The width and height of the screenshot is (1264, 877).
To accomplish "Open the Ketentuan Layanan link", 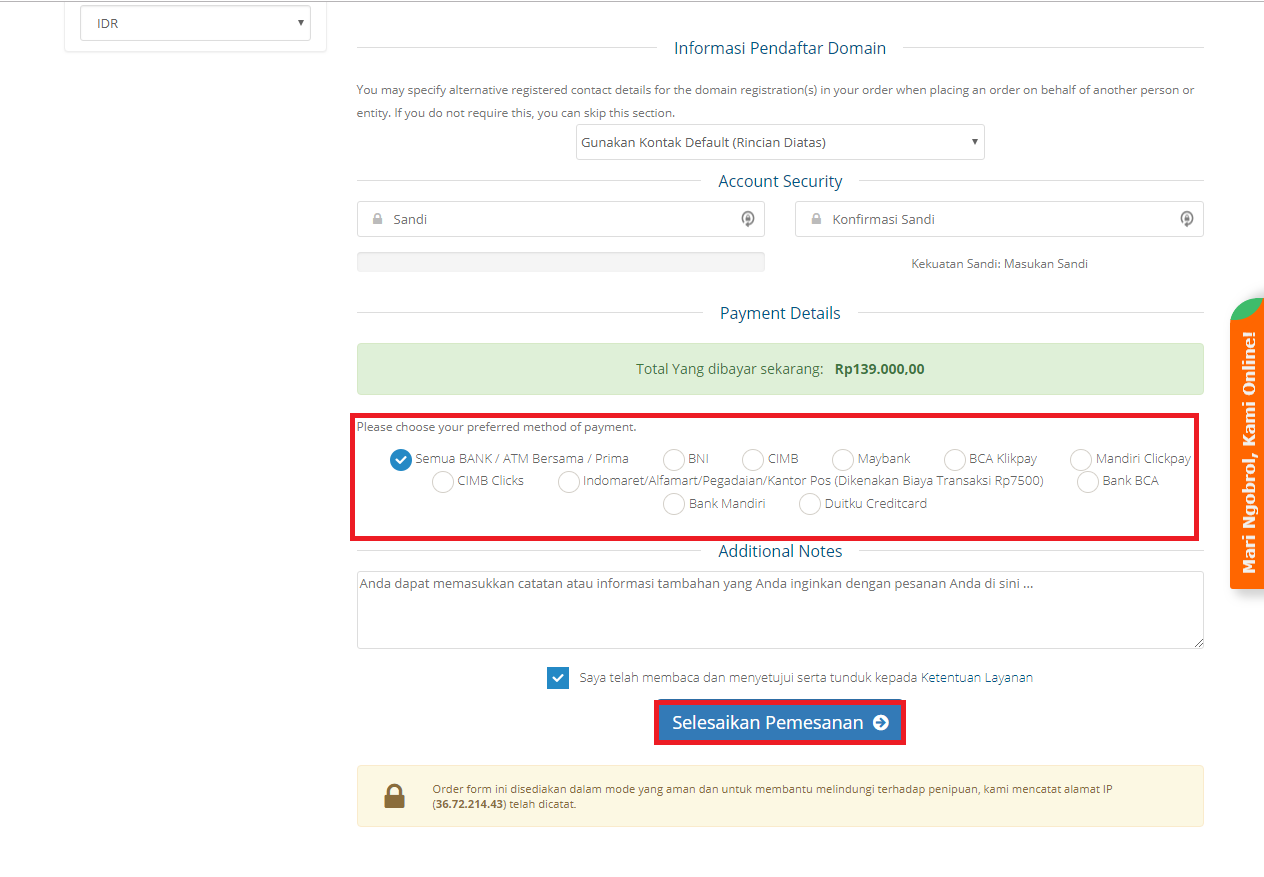I will tap(976, 678).
